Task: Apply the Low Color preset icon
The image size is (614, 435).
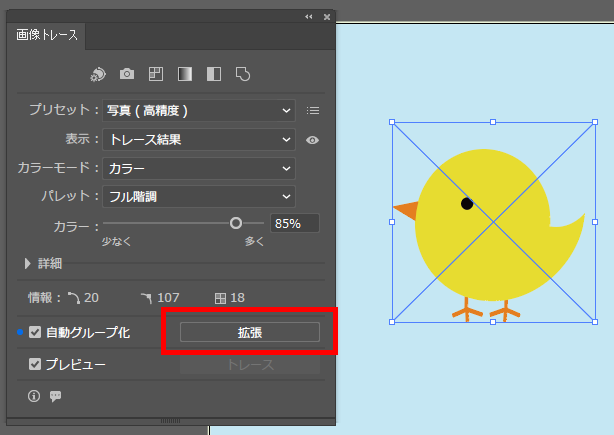Action: coord(156,74)
